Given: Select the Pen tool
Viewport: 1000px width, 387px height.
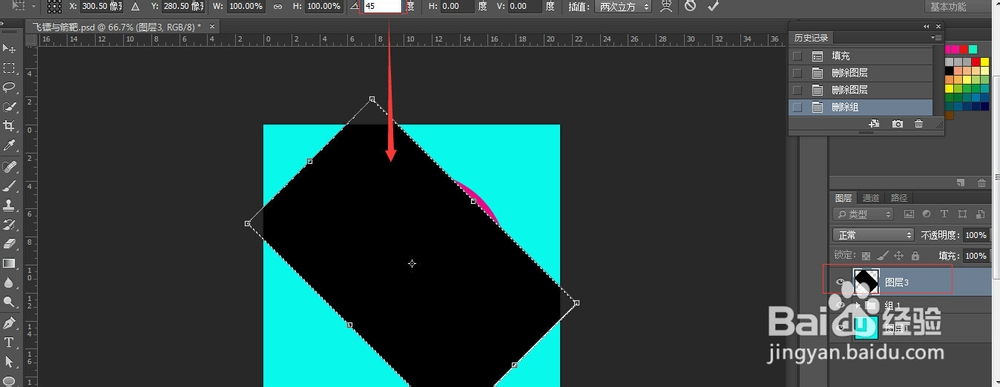Looking at the screenshot, I should [10, 323].
